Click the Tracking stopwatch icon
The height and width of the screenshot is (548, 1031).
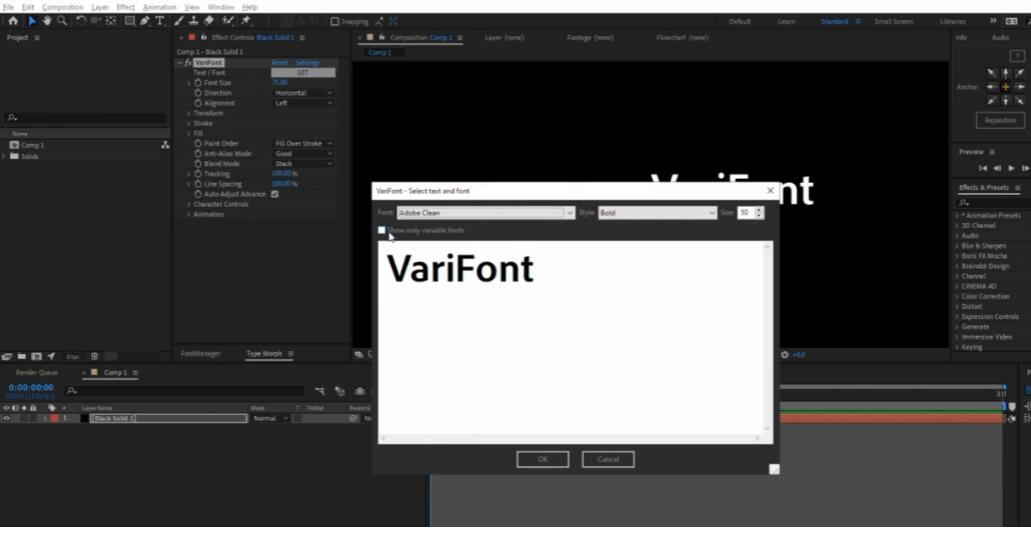coord(198,174)
